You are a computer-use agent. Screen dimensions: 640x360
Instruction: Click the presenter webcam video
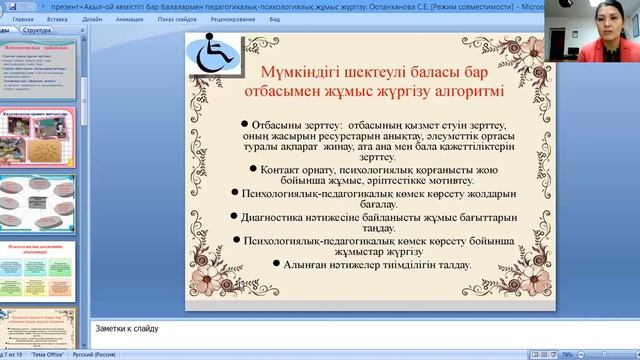tap(592, 31)
